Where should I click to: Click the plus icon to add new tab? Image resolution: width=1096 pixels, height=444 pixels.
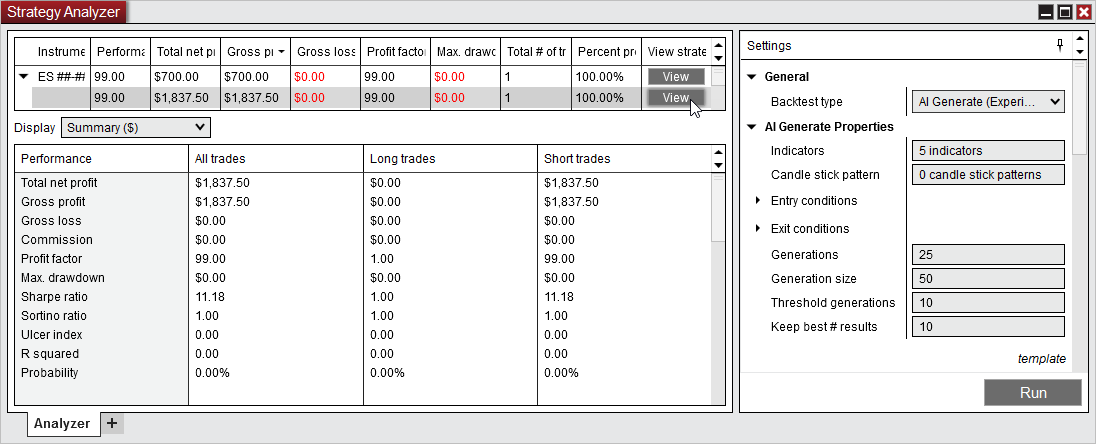point(112,423)
